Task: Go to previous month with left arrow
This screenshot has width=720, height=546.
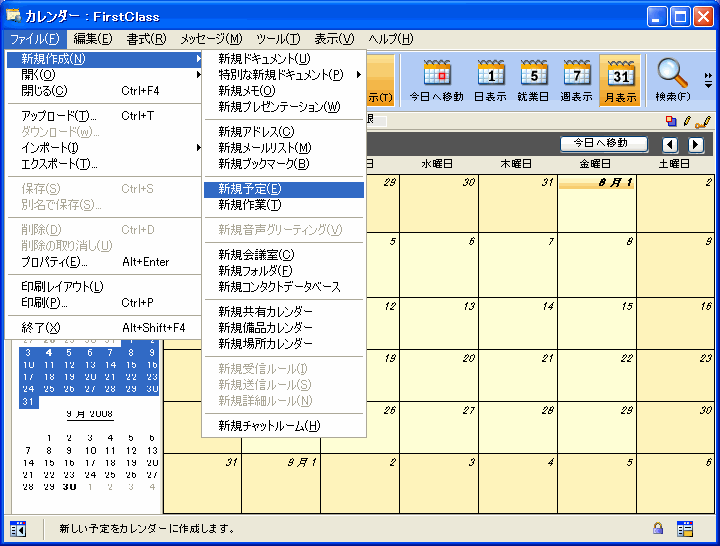Action: coord(671,145)
